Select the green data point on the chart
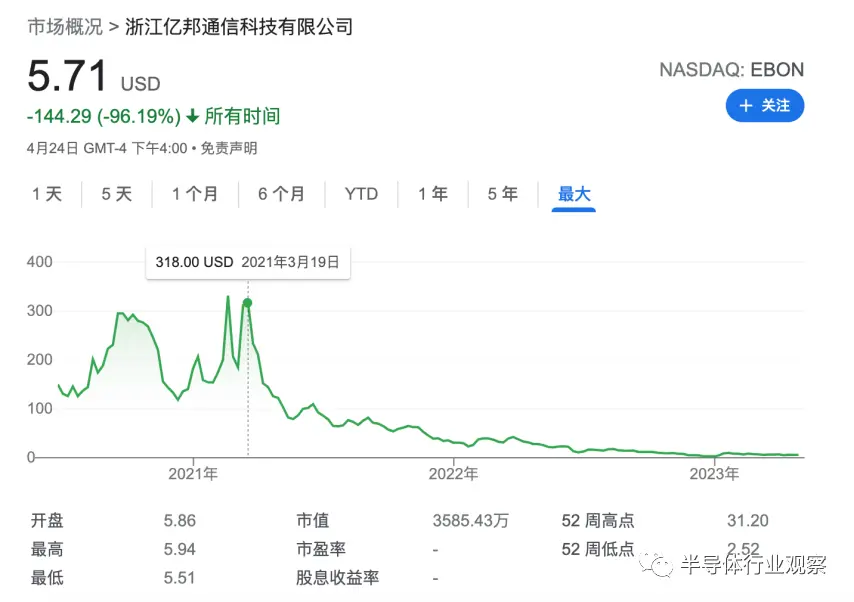Image resolution: width=854 pixels, height=602 pixels. (x=248, y=302)
